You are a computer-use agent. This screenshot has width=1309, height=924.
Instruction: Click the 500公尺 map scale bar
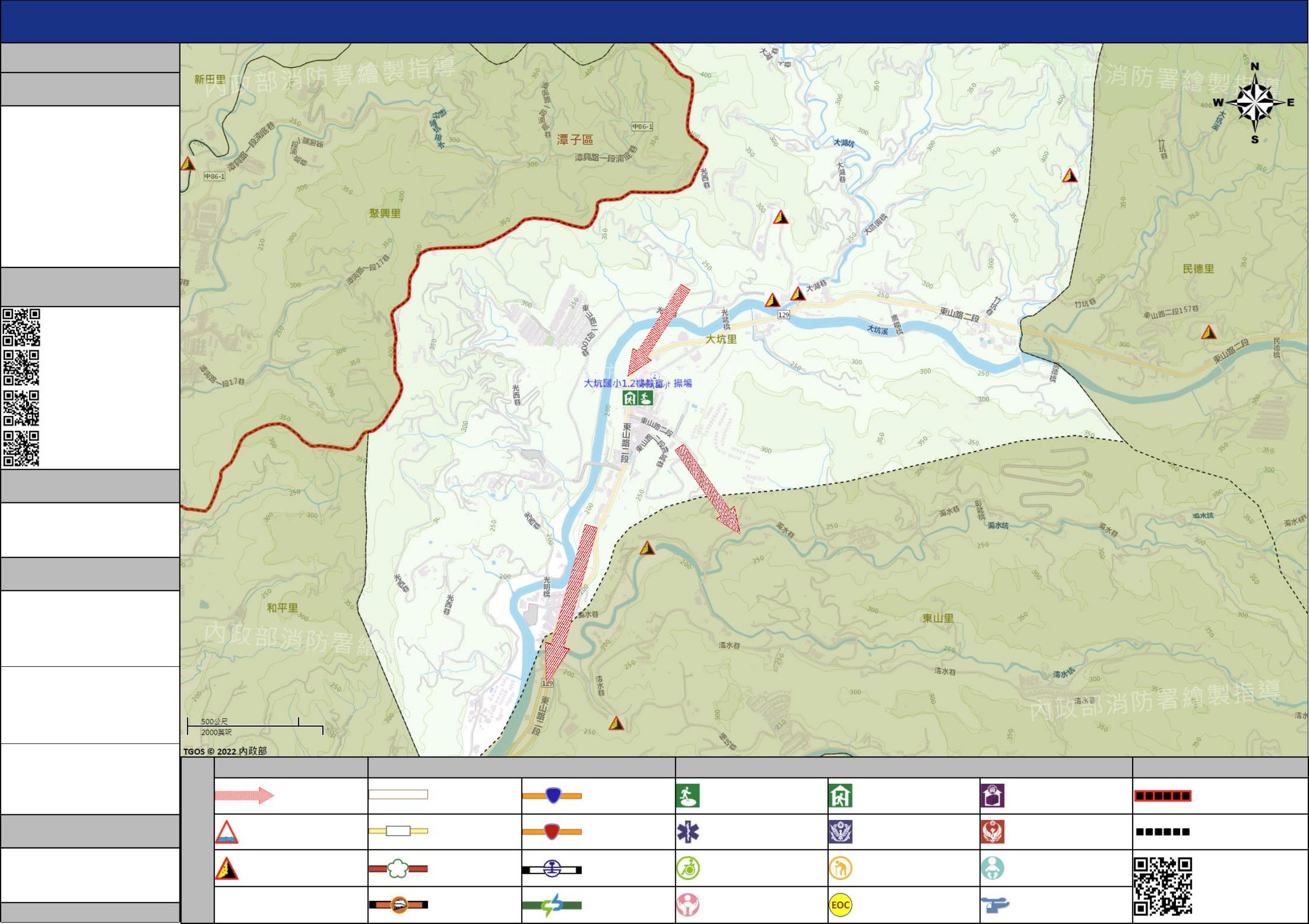coord(255,726)
